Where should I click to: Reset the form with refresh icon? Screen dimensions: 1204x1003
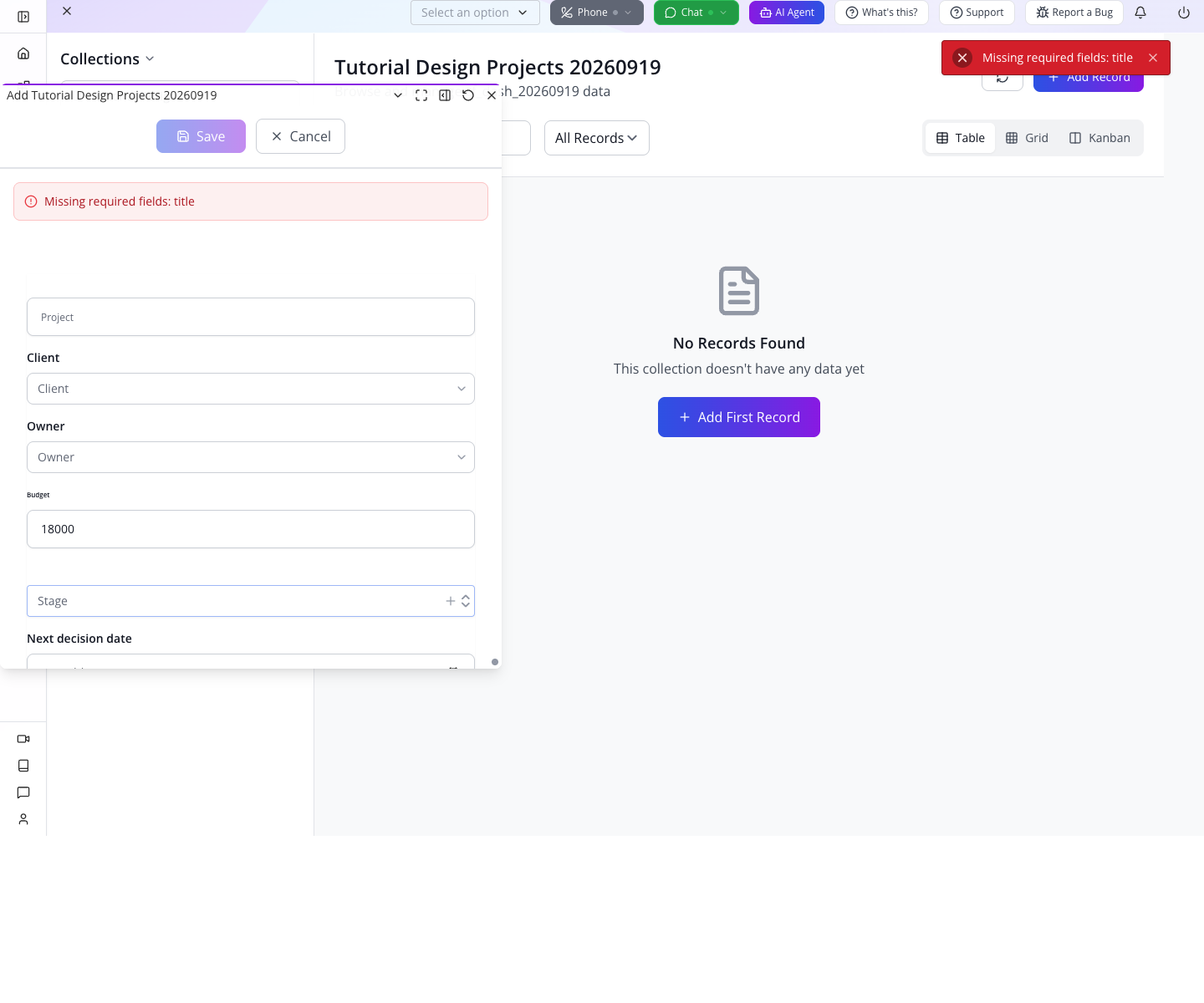pos(468,95)
